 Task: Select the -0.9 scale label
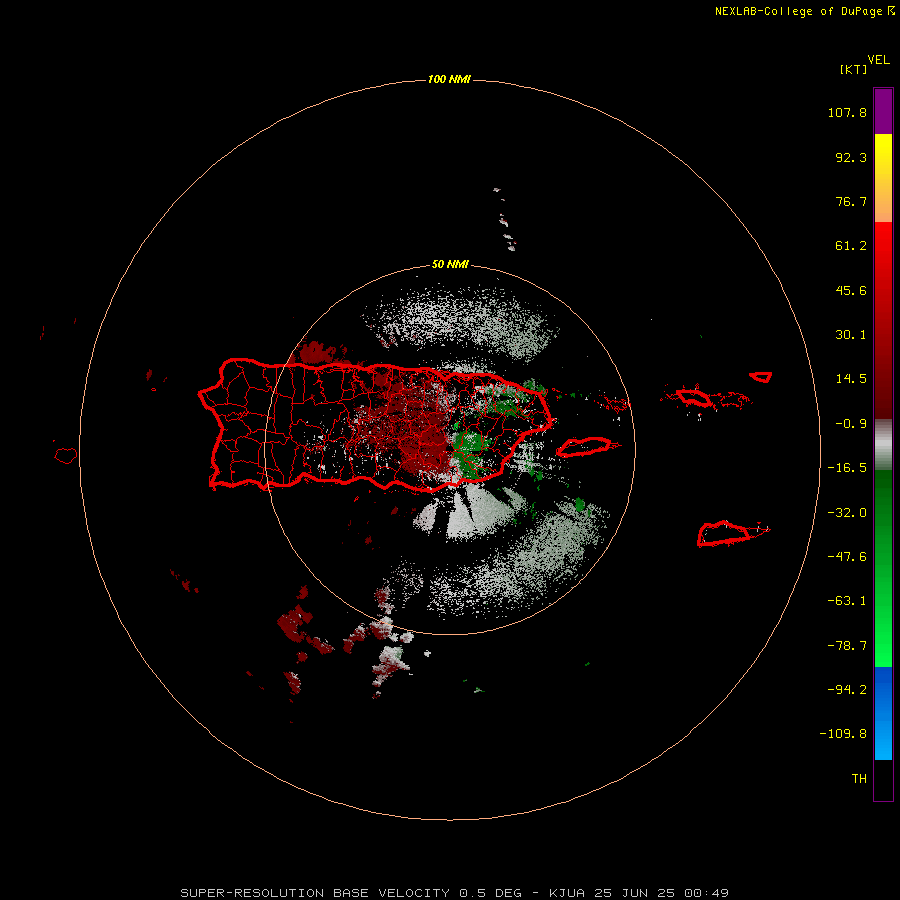pyautogui.click(x=851, y=424)
